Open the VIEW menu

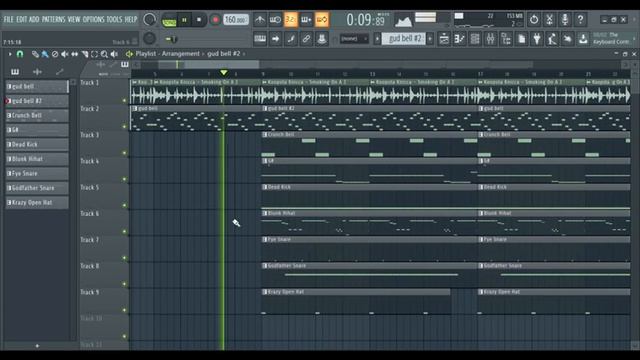tap(74, 19)
